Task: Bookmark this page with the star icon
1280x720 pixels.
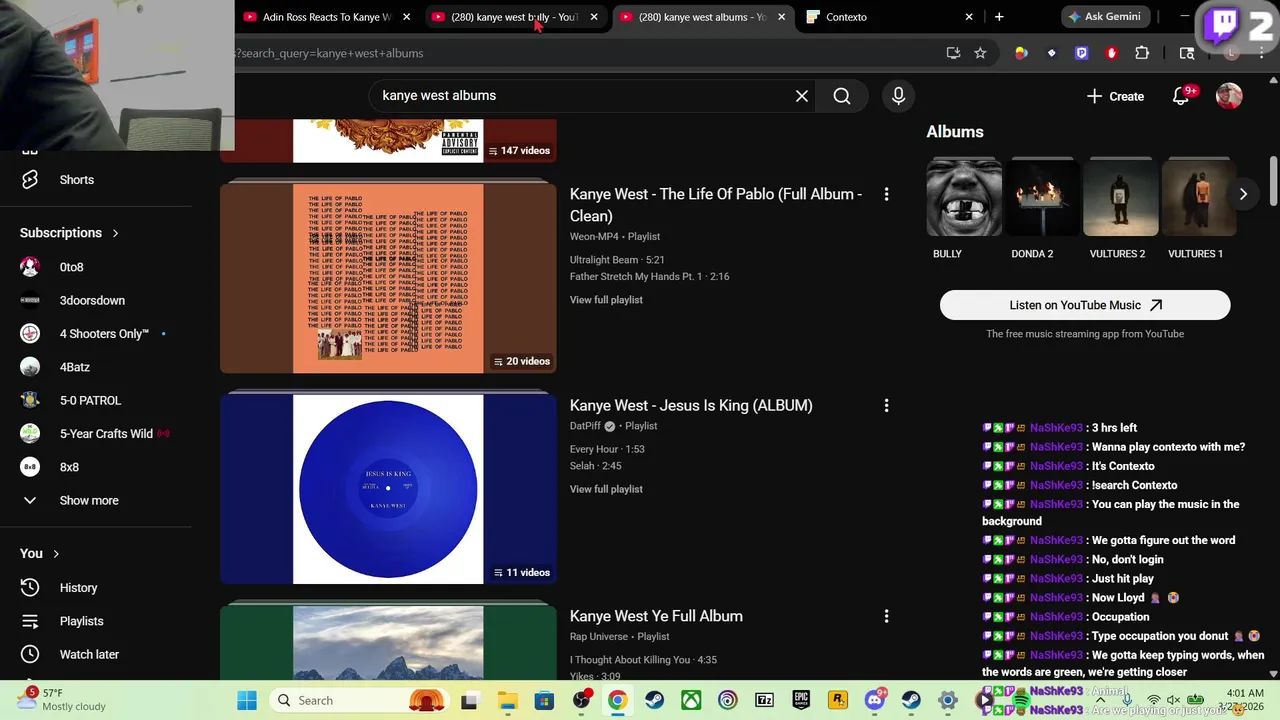Action: click(x=980, y=53)
